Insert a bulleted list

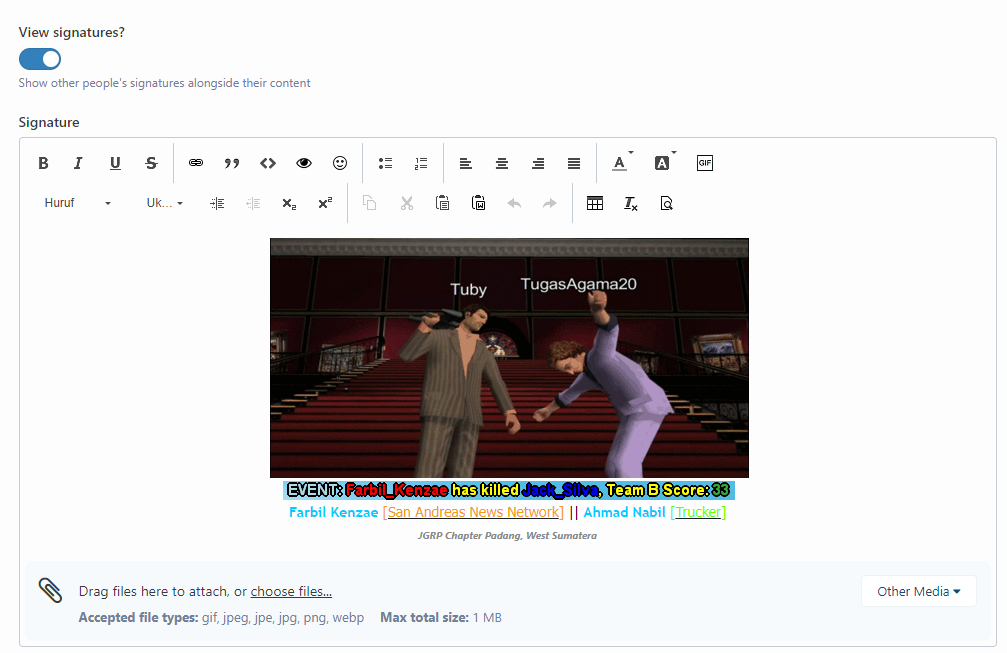[x=385, y=163]
